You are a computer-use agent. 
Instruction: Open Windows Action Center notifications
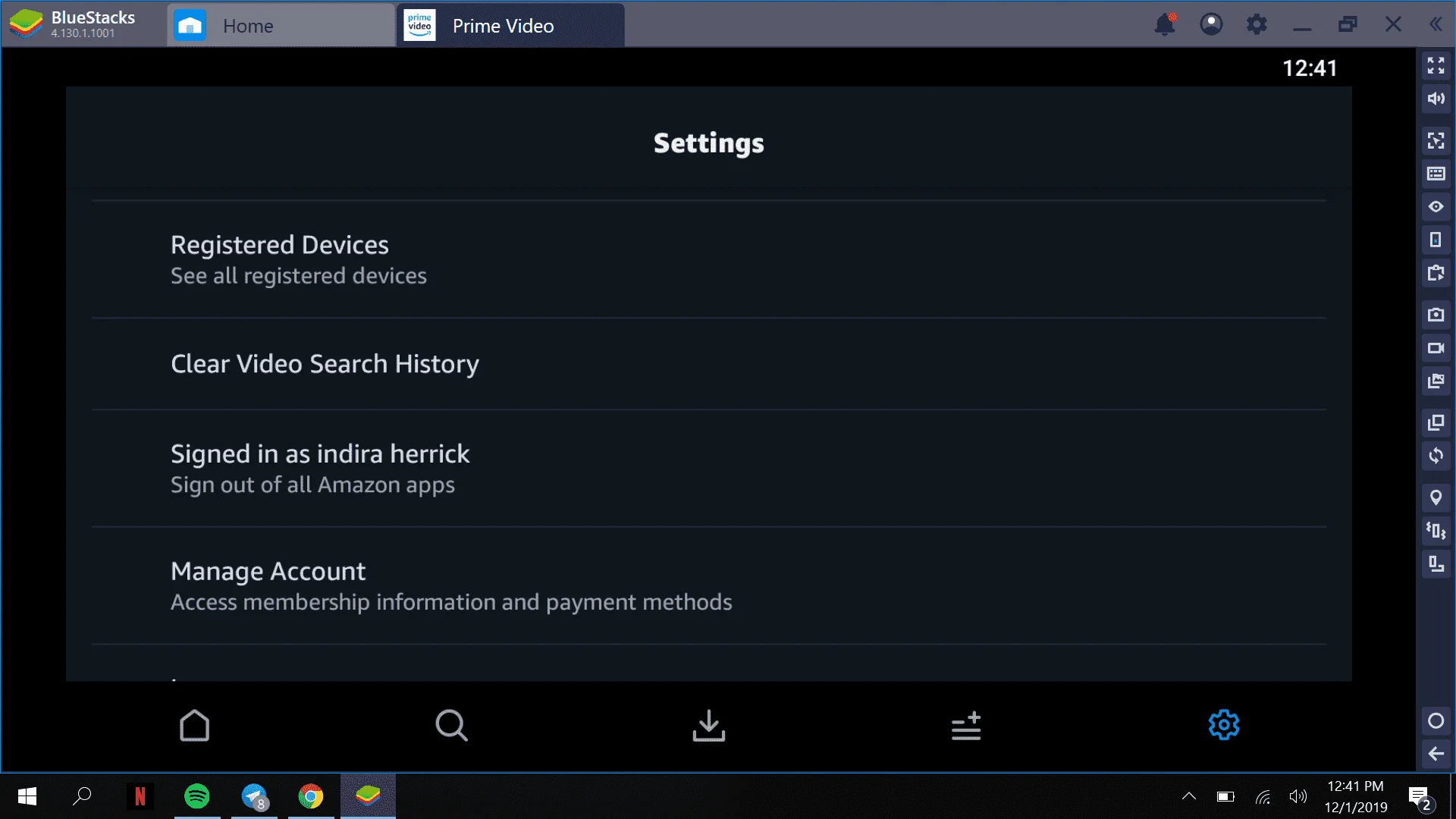coord(1420,797)
